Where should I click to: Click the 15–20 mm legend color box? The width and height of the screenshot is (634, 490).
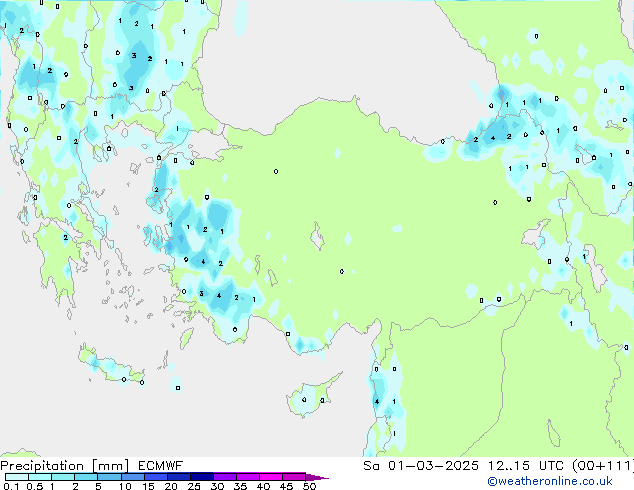point(155,477)
